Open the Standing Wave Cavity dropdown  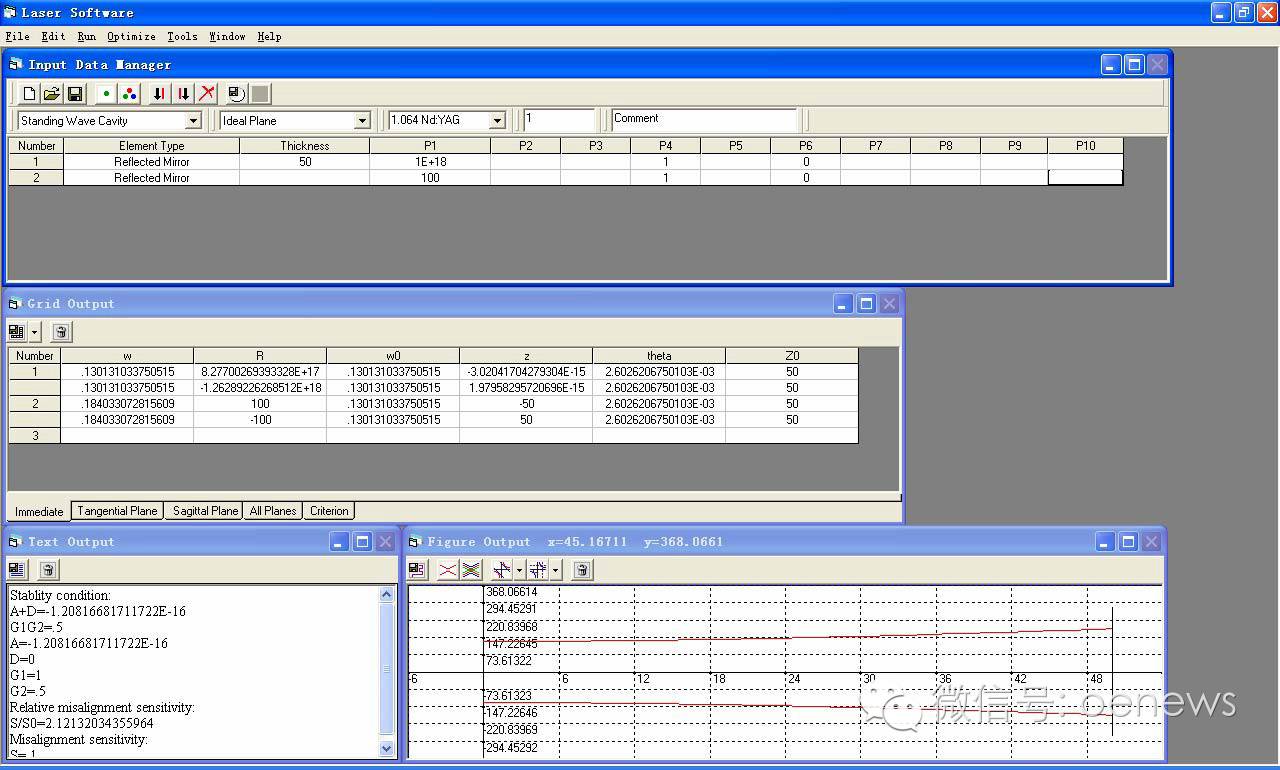coord(193,121)
